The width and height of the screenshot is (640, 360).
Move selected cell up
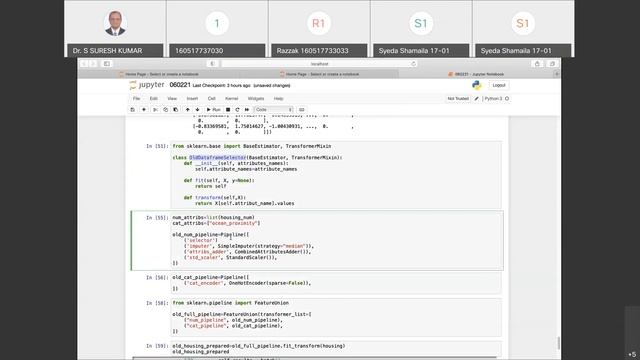(187, 110)
